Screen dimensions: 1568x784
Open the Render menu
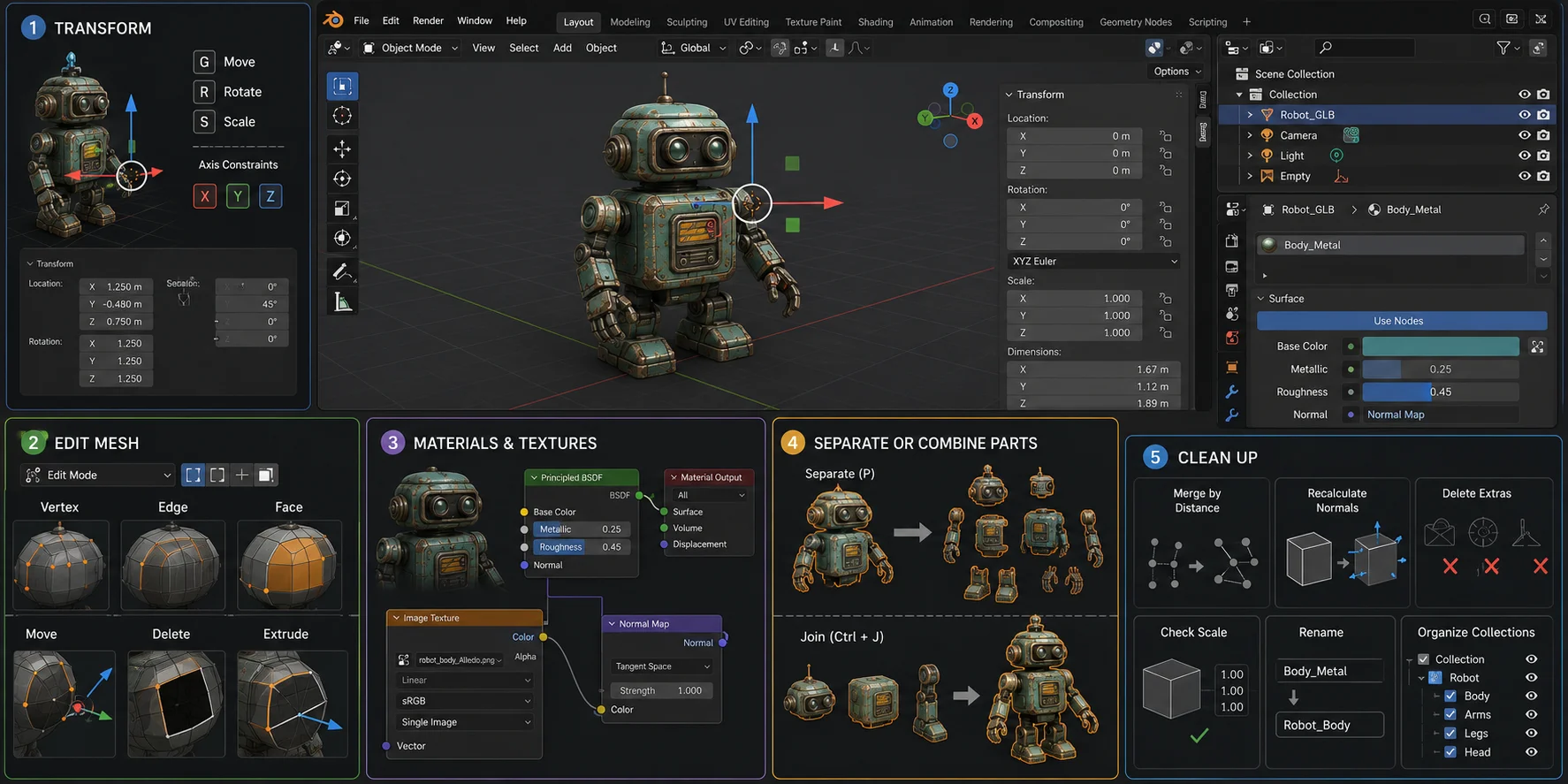[x=429, y=20]
